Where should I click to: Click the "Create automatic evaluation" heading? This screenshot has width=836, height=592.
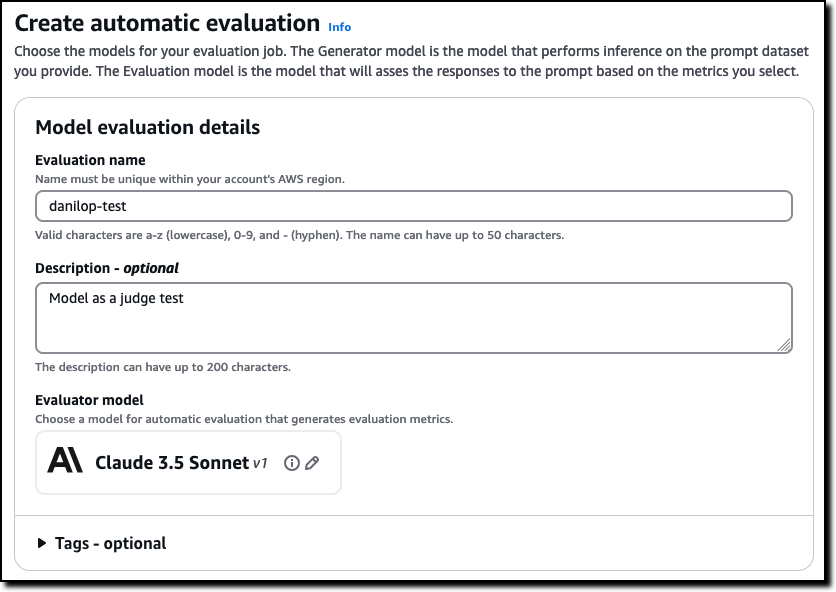[167, 23]
